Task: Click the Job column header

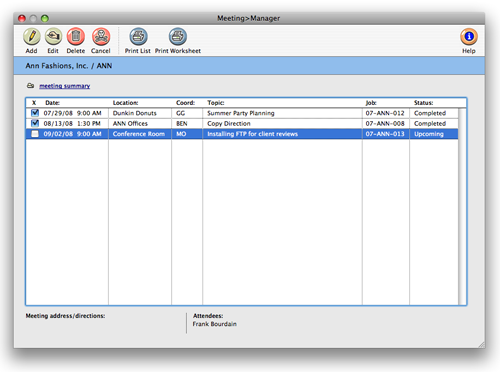Action: [371, 103]
